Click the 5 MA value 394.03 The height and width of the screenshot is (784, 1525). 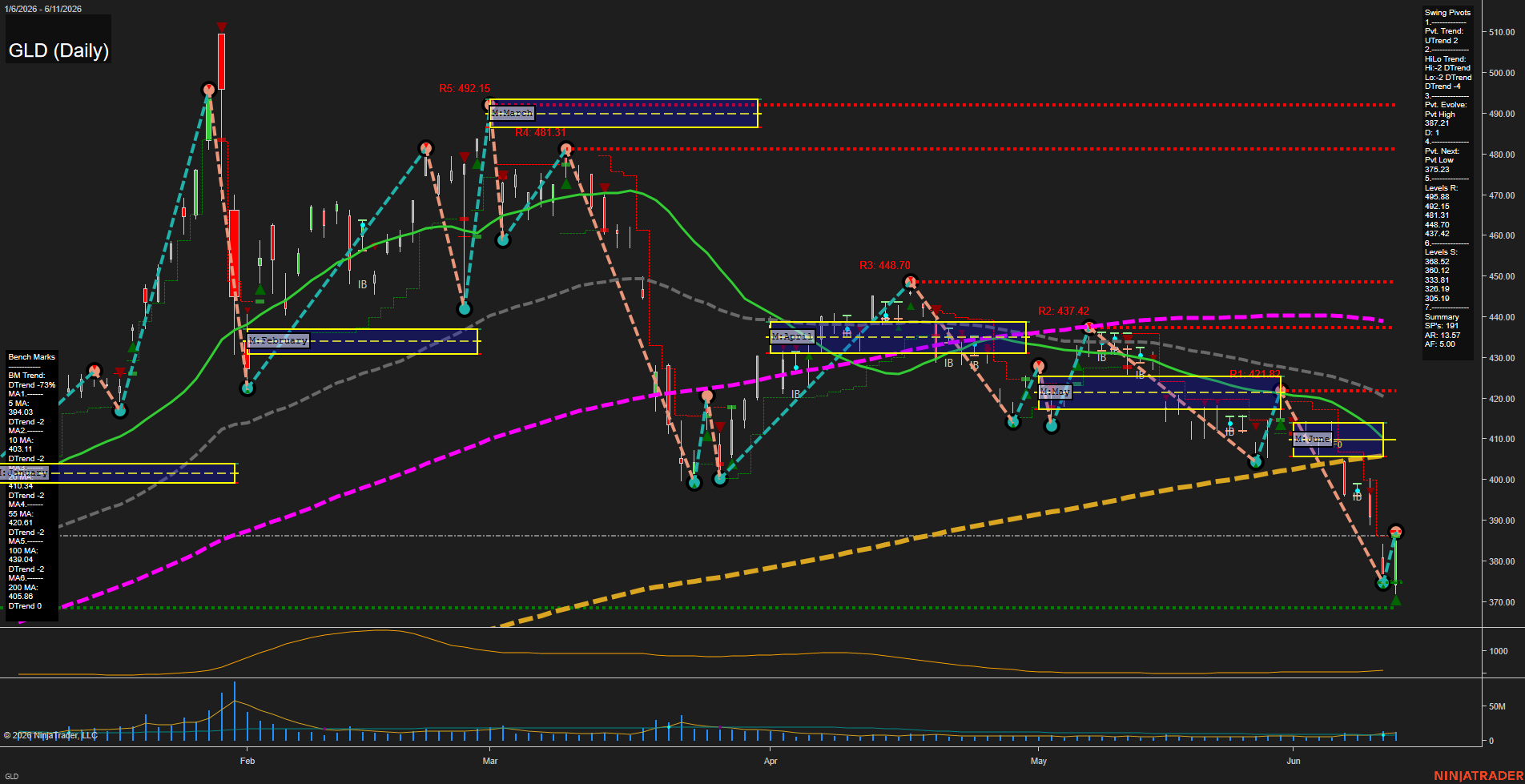click(x=21, y=412)
